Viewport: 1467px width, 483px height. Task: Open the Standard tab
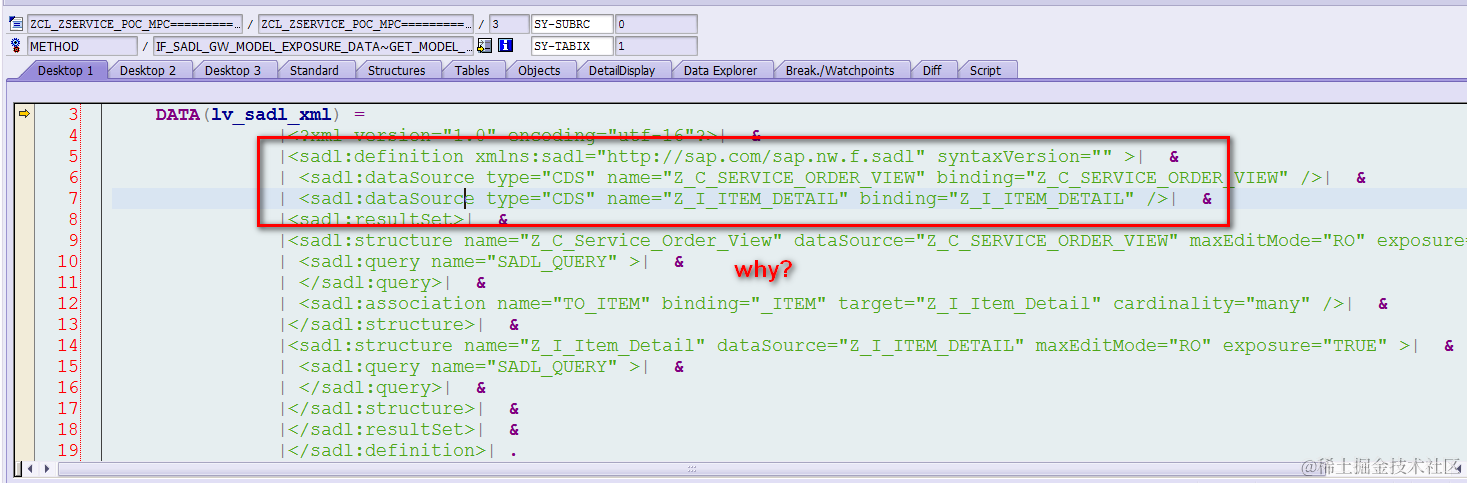pyautogui.click(x=314, y=70)
